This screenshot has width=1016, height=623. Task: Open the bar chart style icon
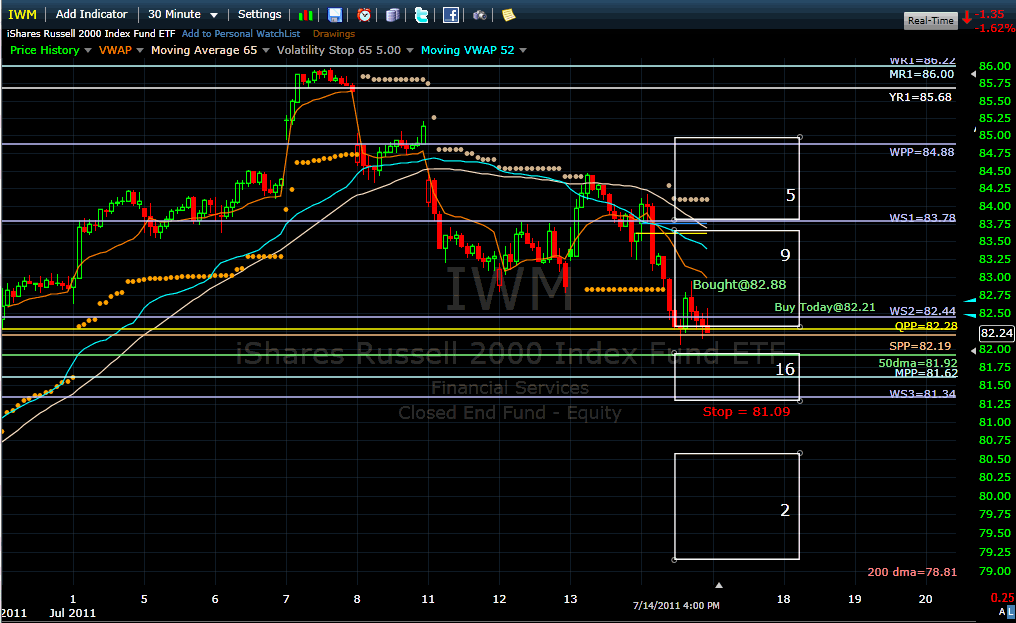coord(306,15)
